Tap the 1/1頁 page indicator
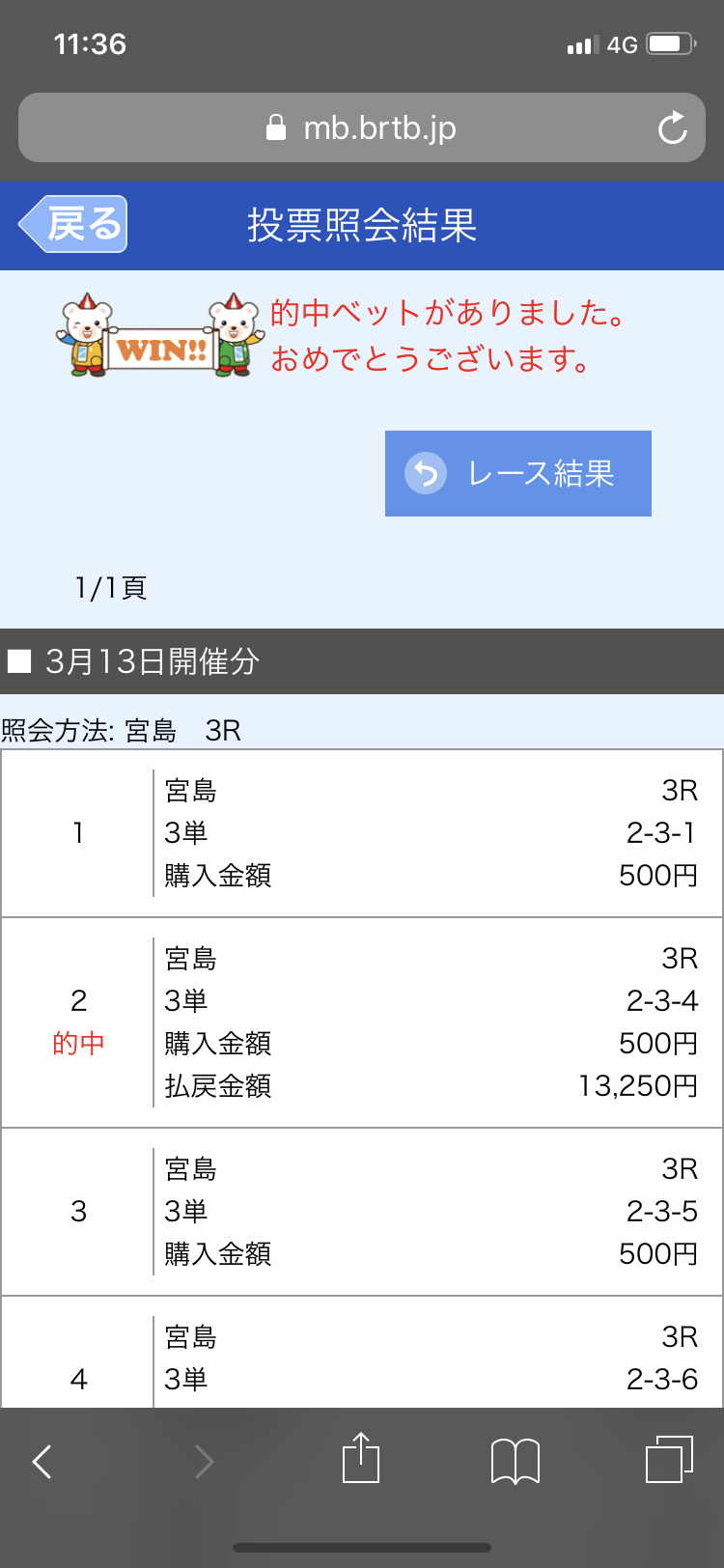 111,588
